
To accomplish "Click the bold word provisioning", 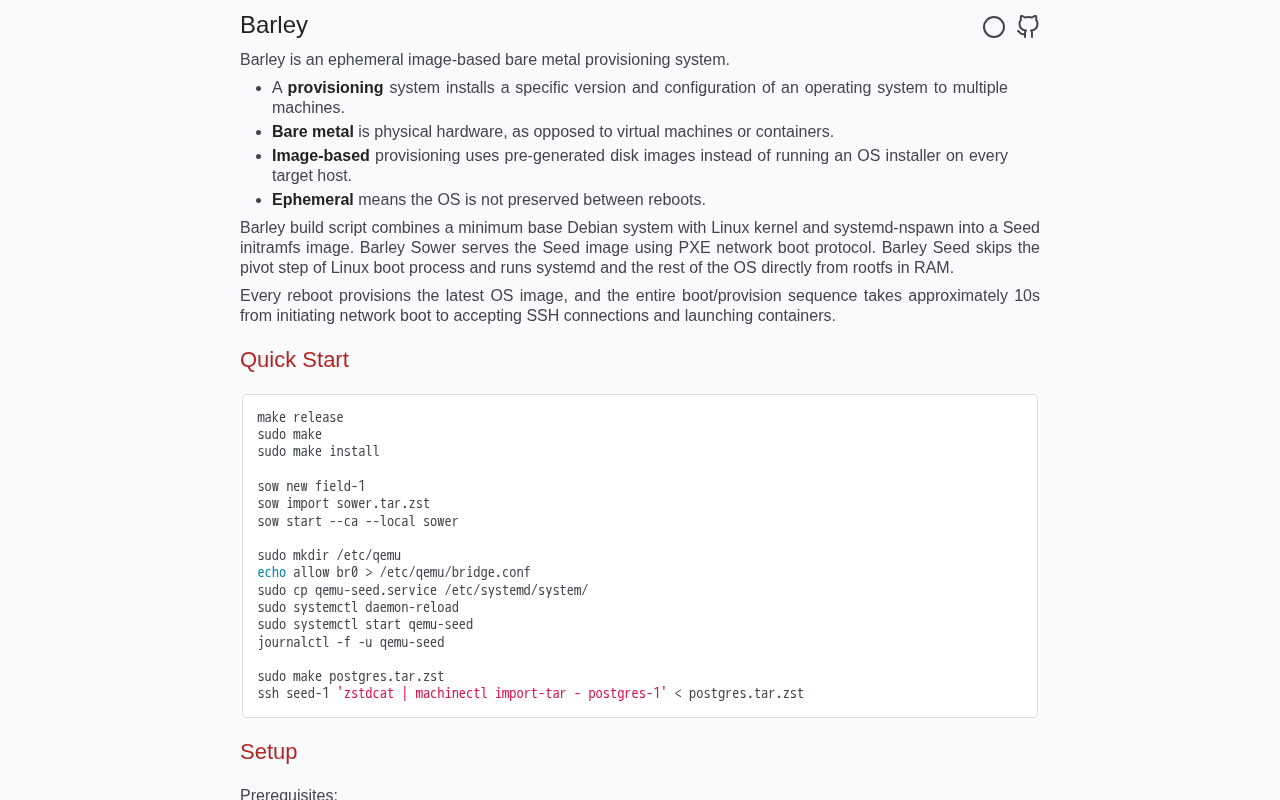I will [335, 88].
